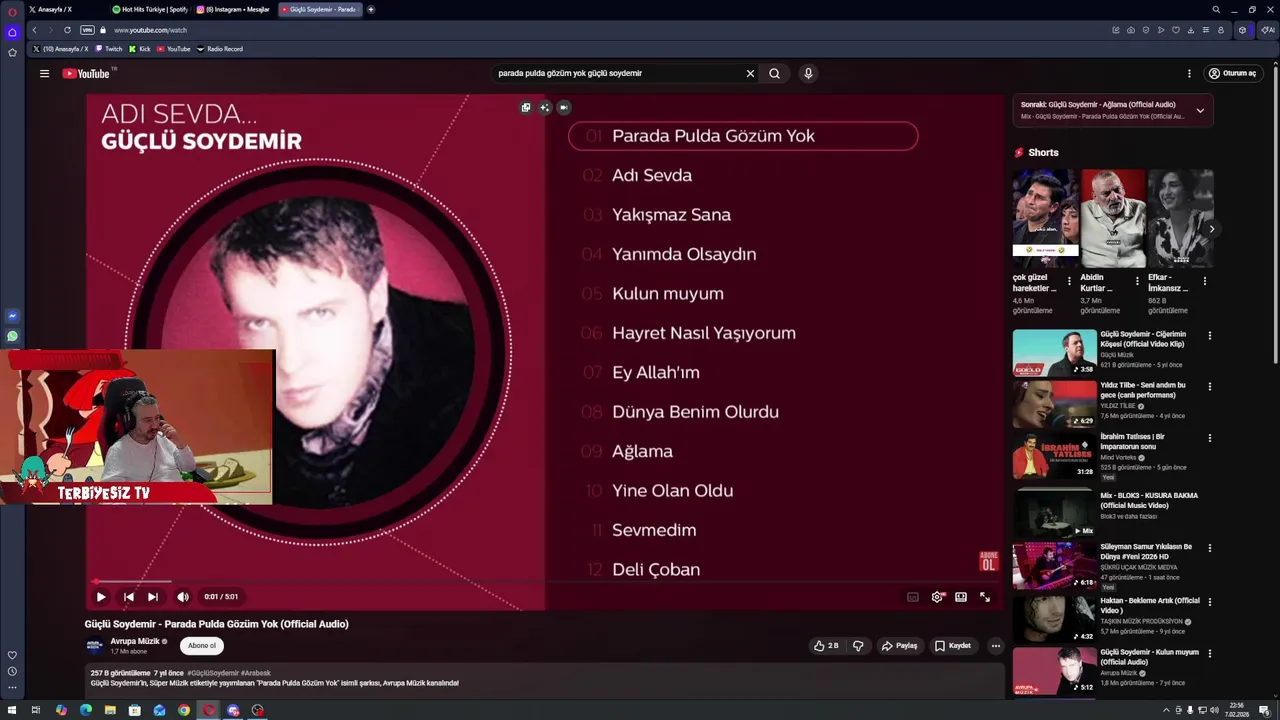
Task: Go back in browser history
Action: 34,30
